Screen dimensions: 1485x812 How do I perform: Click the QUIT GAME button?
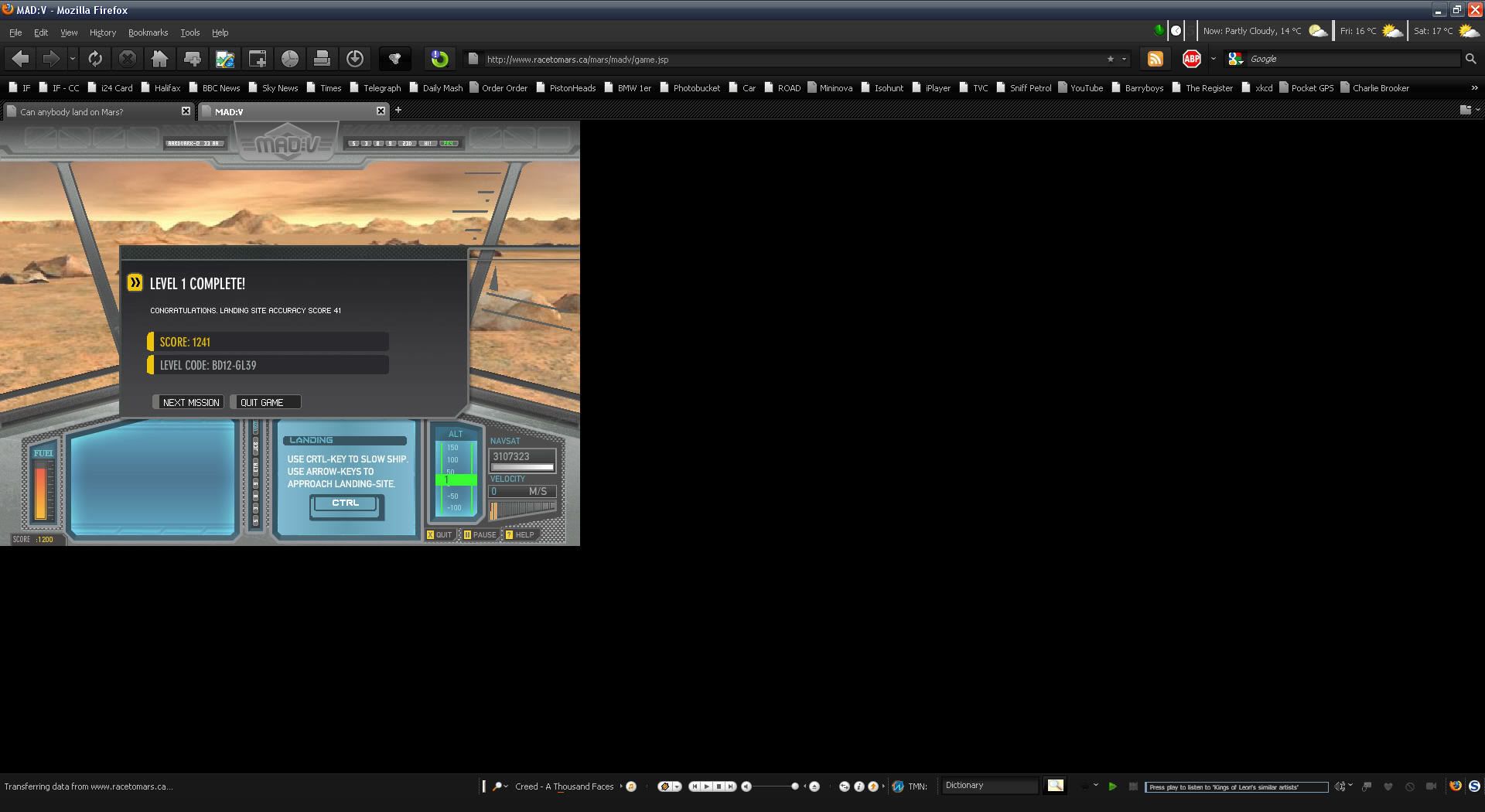click(263, 402)
